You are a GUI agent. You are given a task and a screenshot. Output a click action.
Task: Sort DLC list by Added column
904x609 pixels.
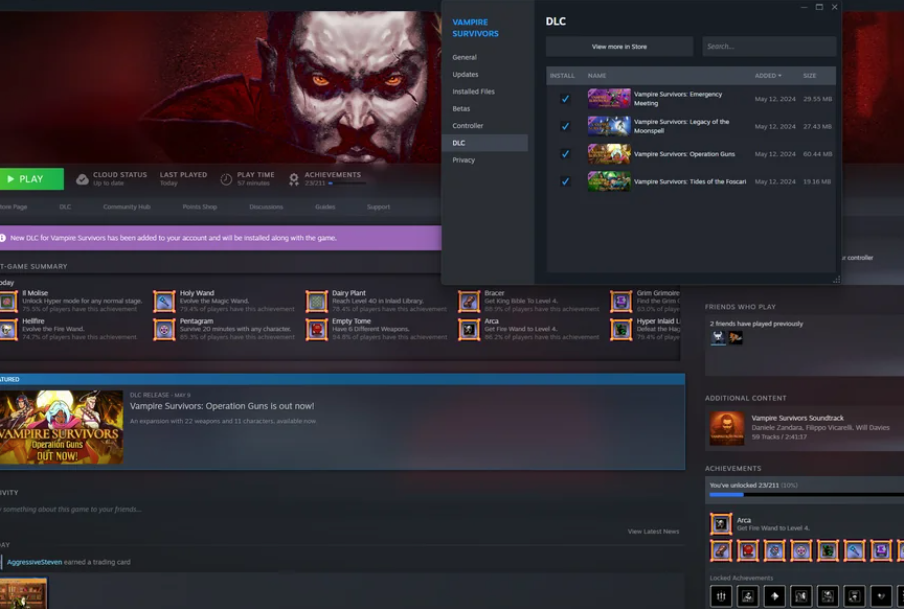pos(768,76)
